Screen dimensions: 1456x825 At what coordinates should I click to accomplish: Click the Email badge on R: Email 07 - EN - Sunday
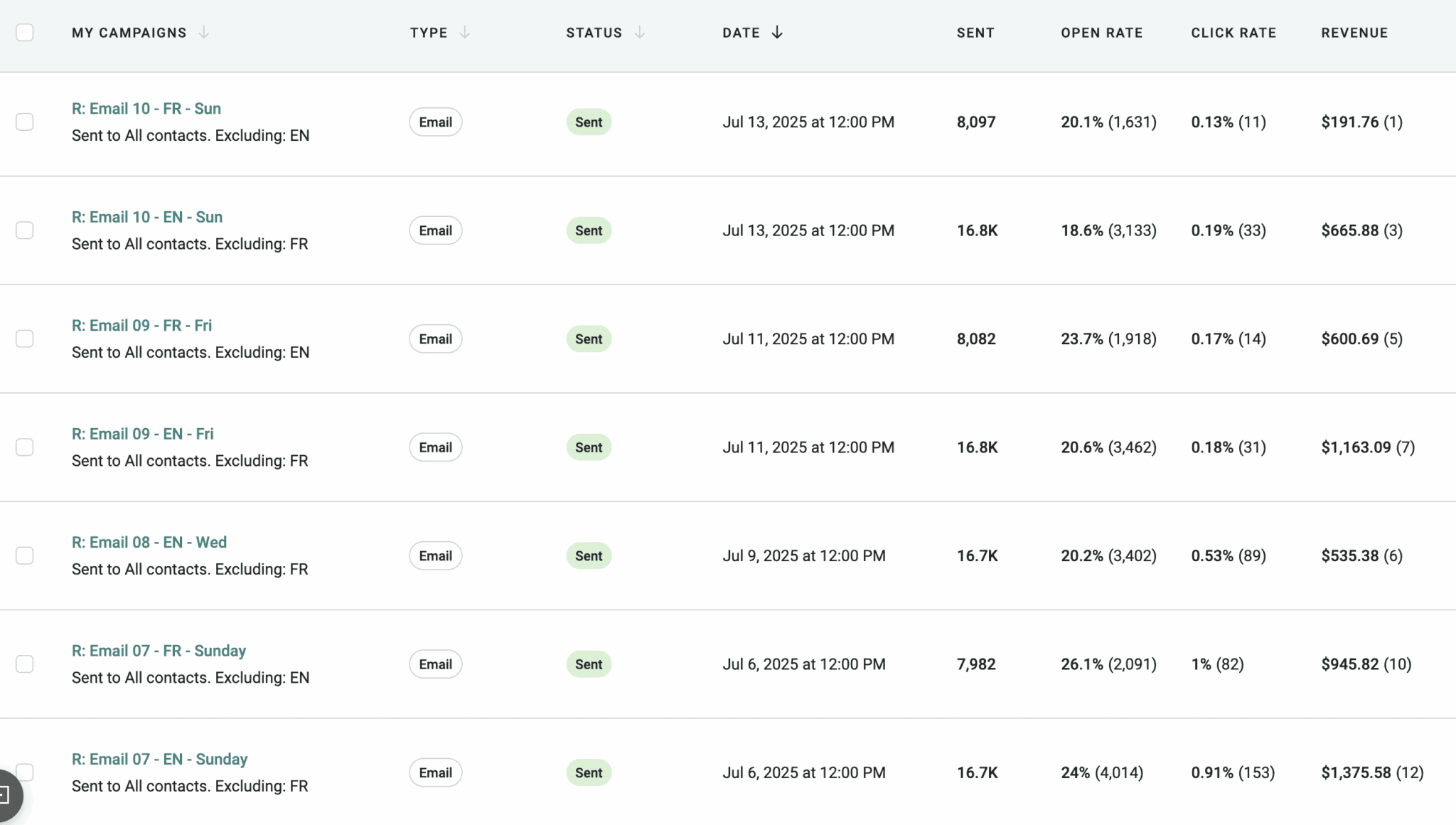434,772
